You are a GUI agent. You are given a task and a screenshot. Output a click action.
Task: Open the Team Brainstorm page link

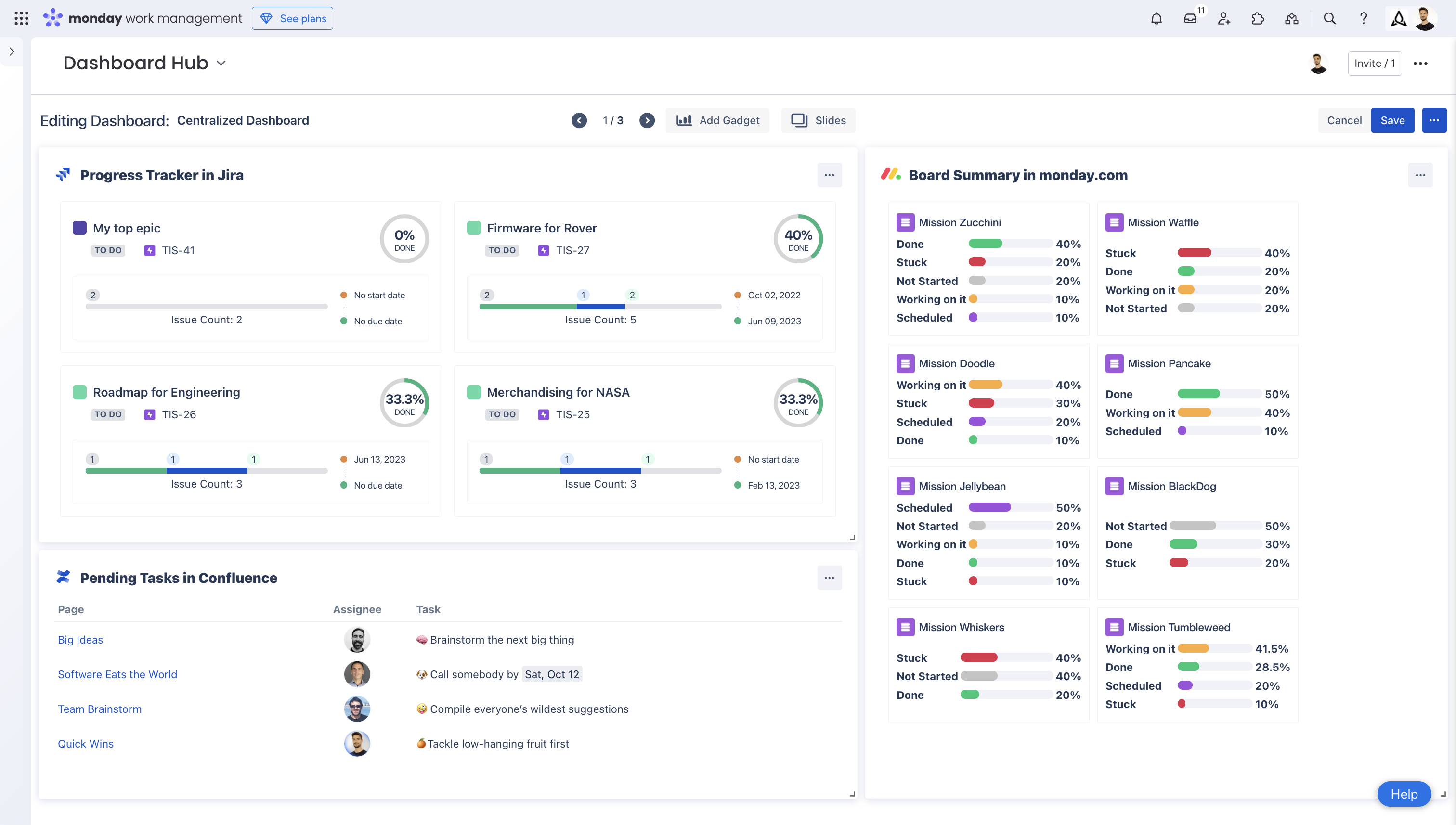100,709
